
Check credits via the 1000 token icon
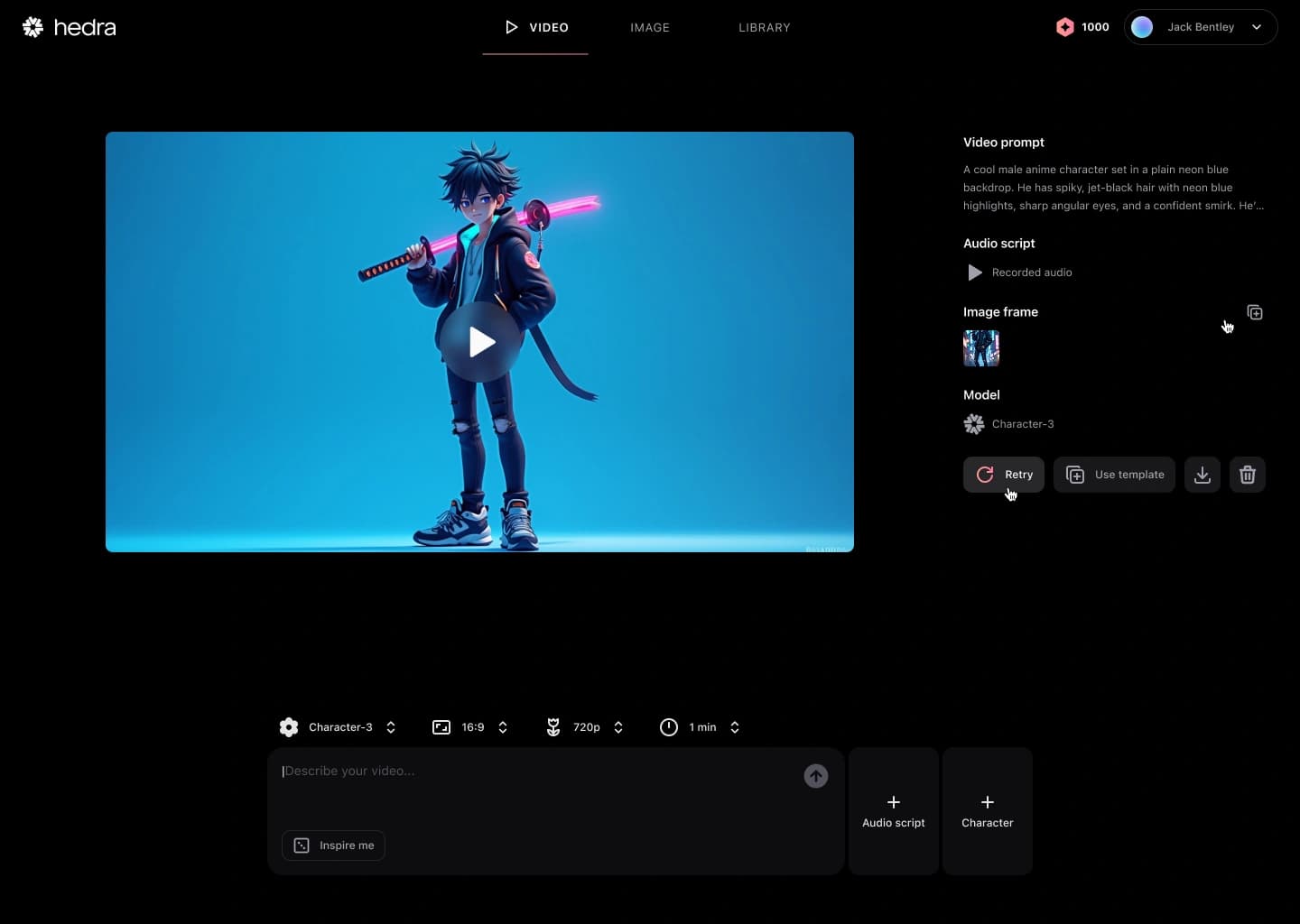pos(1065,27)
